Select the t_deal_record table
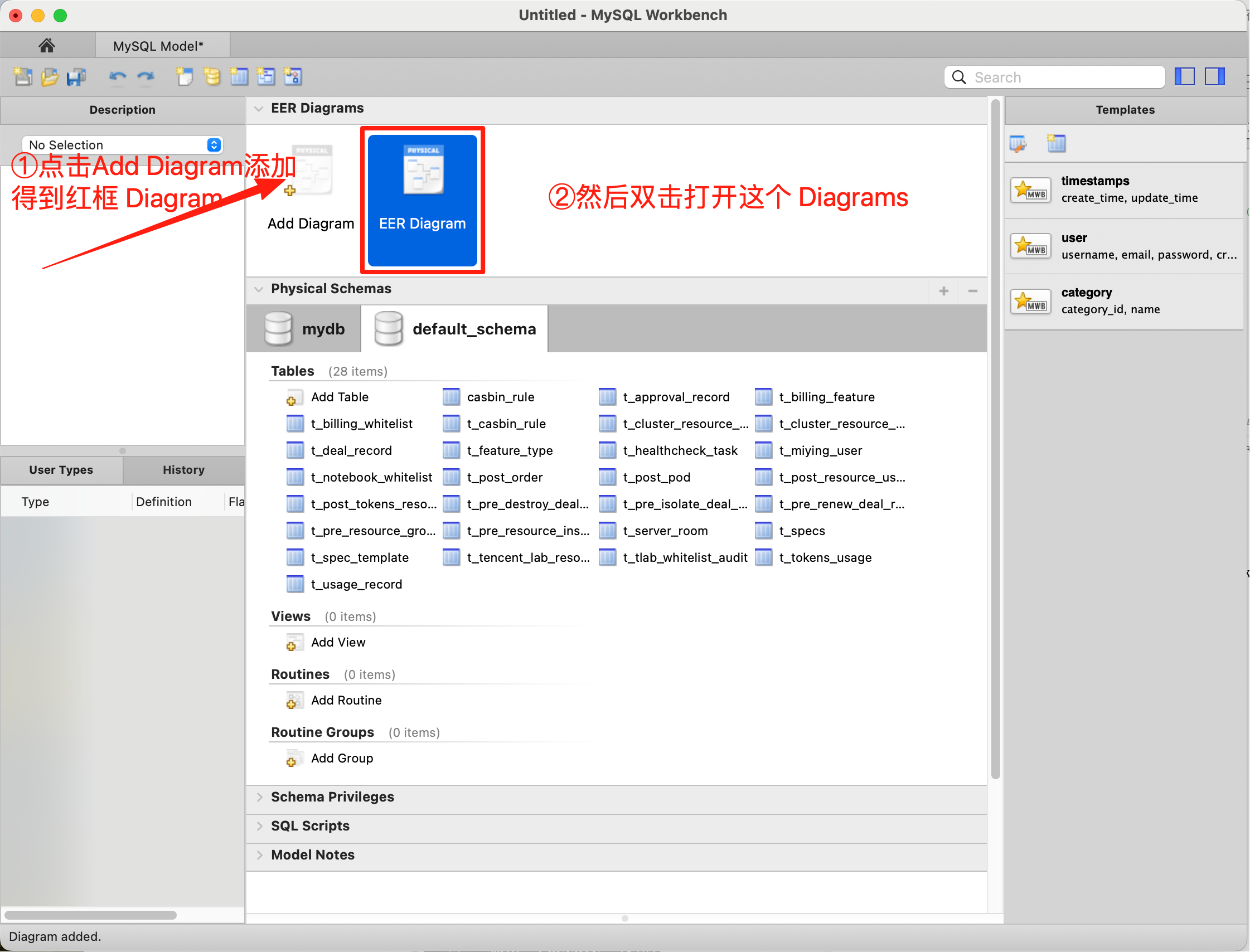 click(339, 450)
